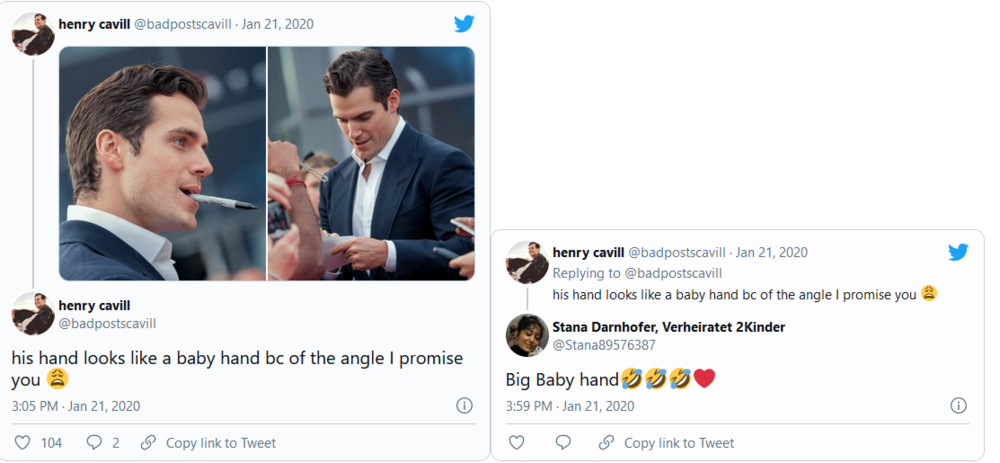1000x463 pixels.
Task: Click Stana Darnhofer's profile avatar
Action: (x=527, y=335)
